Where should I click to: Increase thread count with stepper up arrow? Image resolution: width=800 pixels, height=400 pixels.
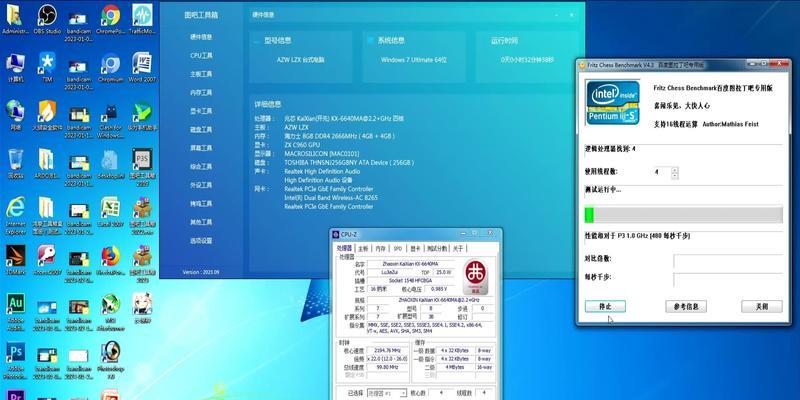click(674, 169)
